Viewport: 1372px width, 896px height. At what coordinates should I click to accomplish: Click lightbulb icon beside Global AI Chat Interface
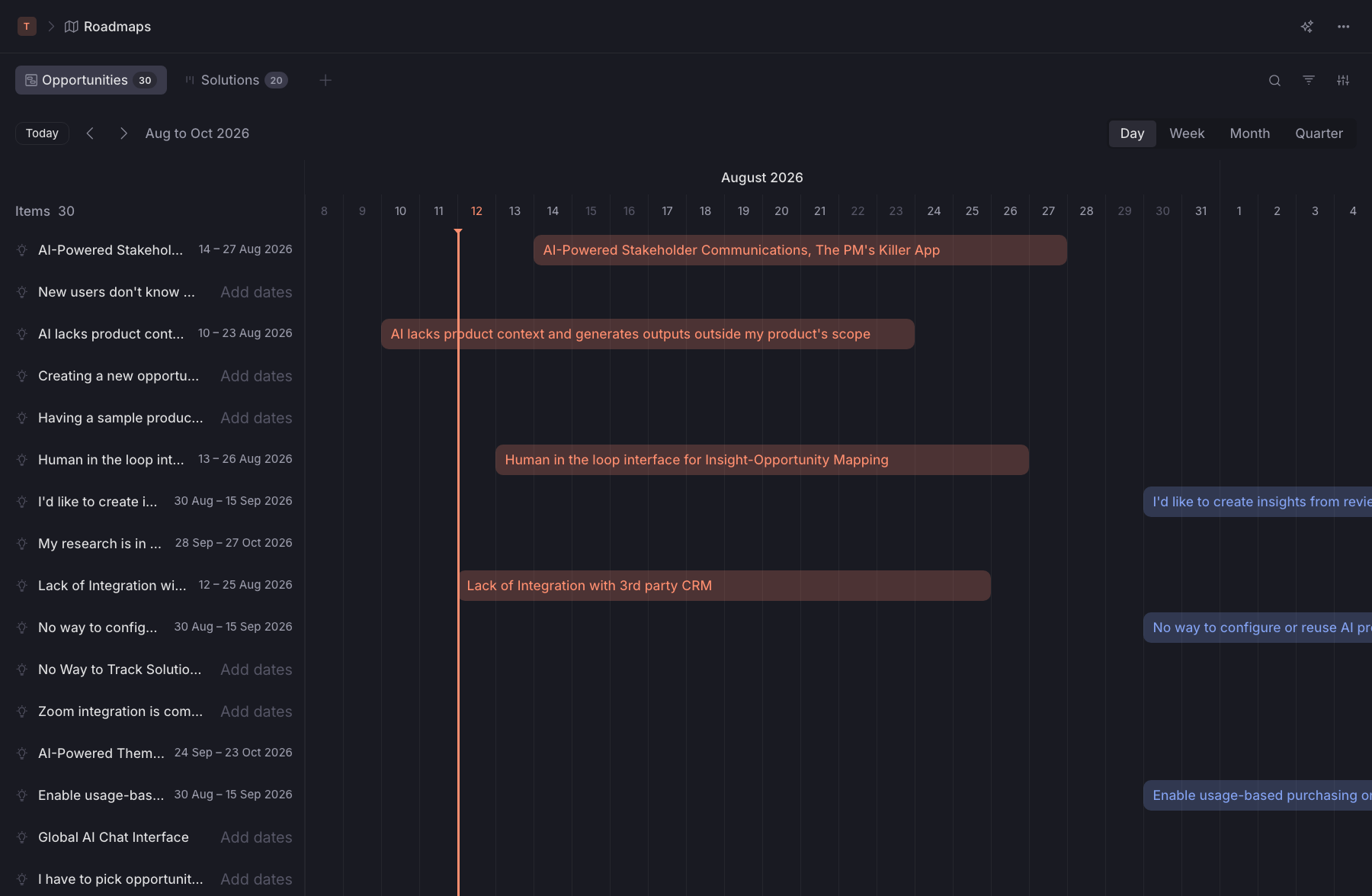(x=22, y=837)
